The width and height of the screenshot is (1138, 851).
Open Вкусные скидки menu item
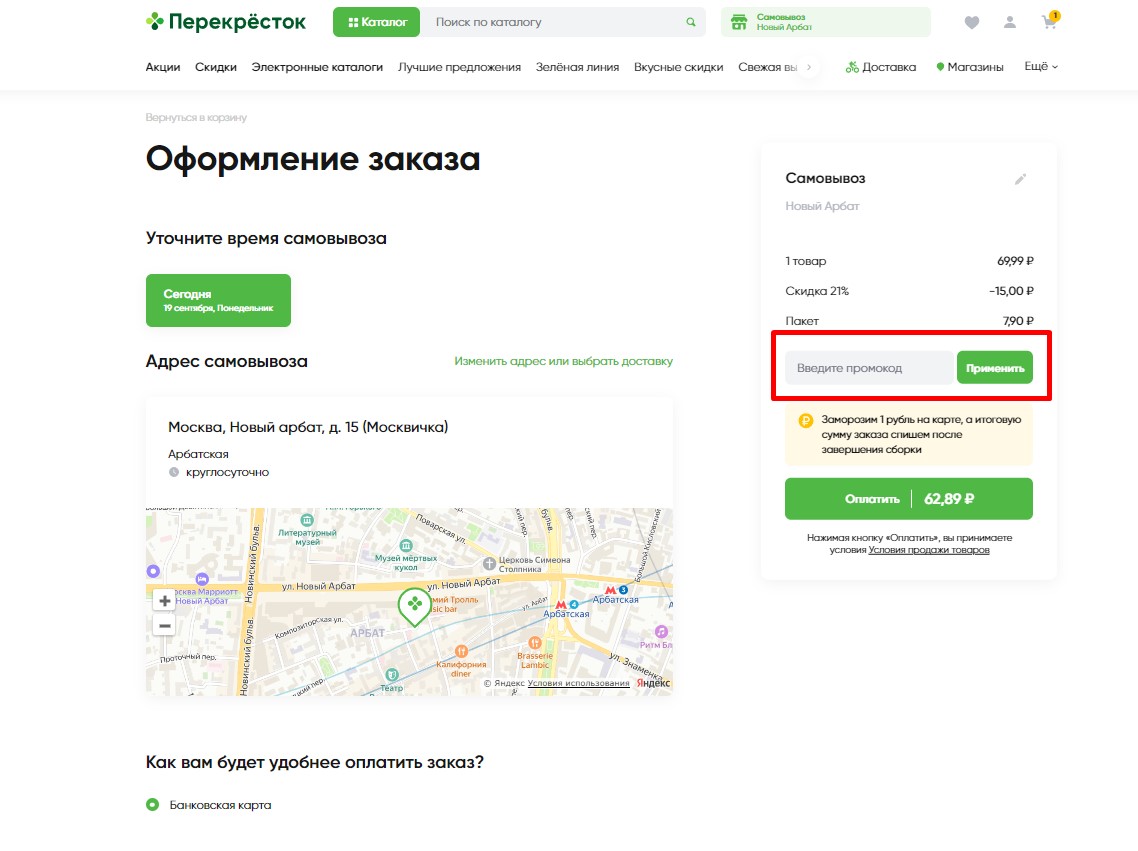click(679, 67)
